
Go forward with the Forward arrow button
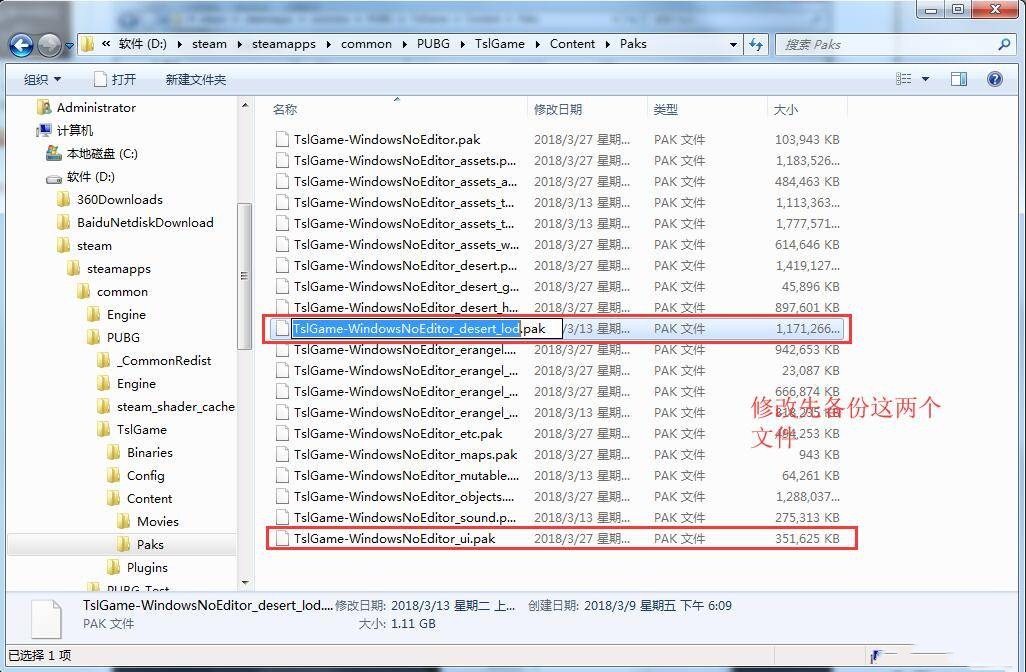50,45
